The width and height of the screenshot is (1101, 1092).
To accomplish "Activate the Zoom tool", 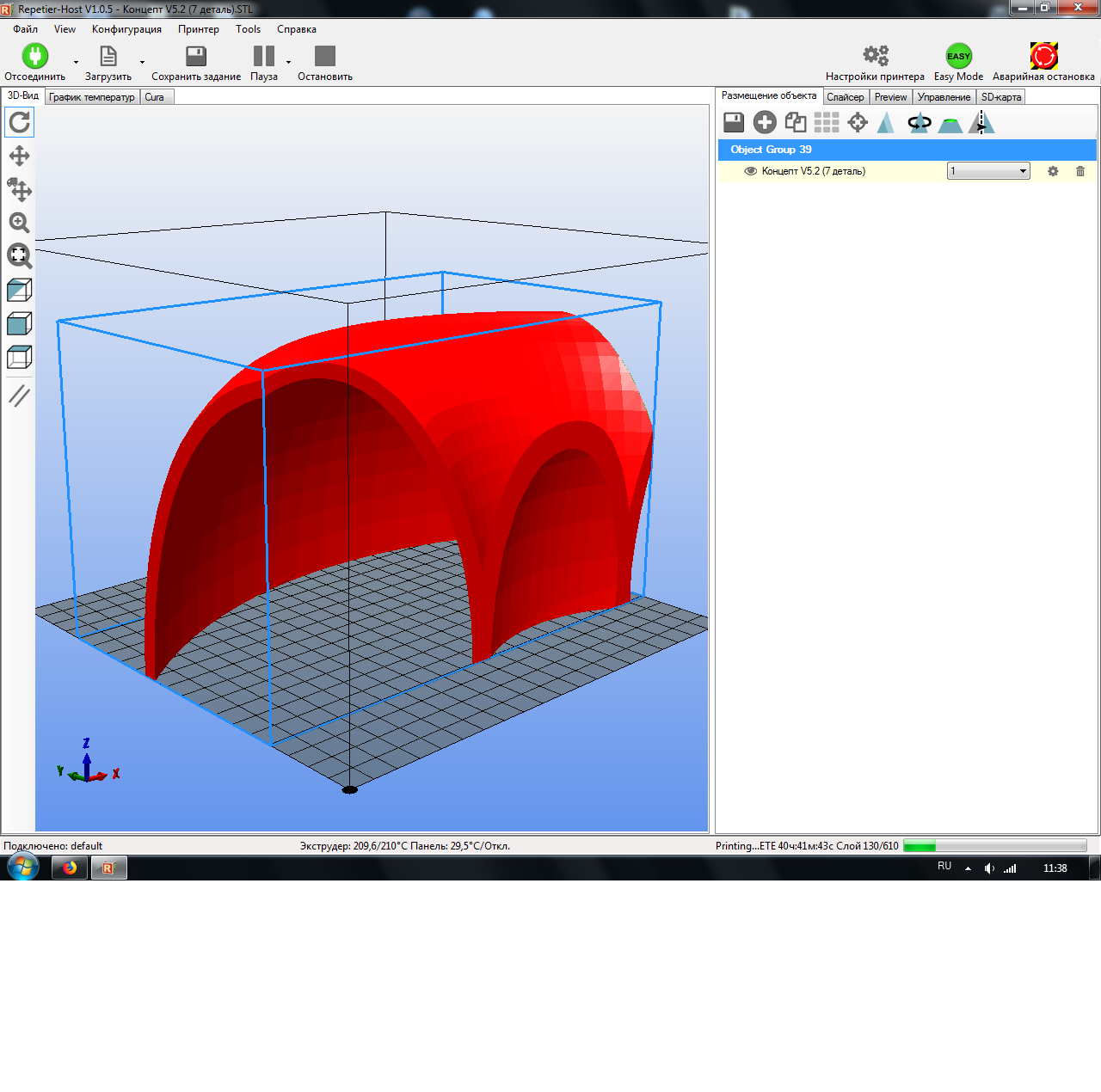I will pos(19,224).
